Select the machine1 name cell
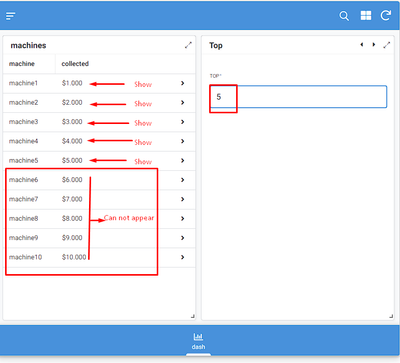The width and height of the screenshot is (400, 363). pos(23,83)
